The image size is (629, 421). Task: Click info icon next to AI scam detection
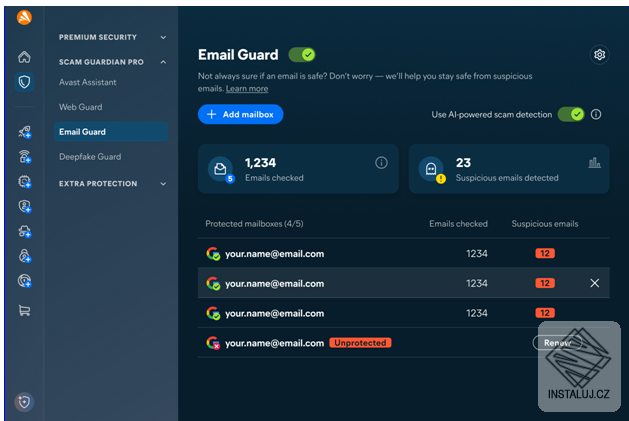tap(596, 114)
